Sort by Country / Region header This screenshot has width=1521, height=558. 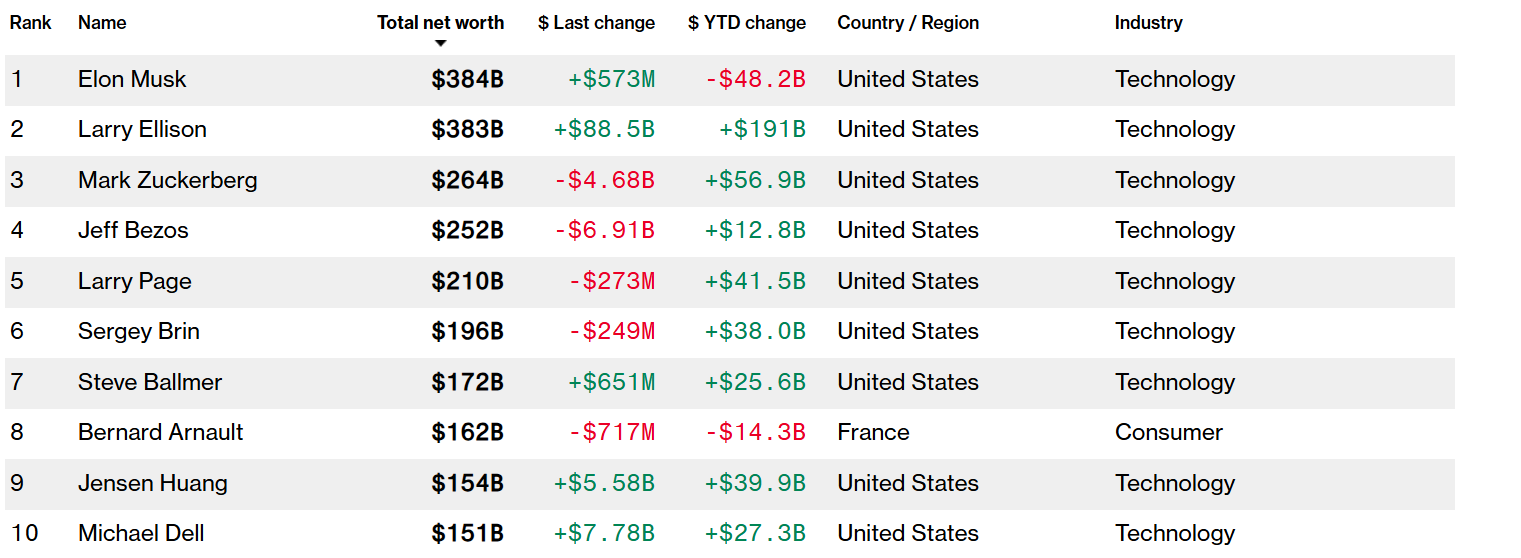tap(908, 22)
